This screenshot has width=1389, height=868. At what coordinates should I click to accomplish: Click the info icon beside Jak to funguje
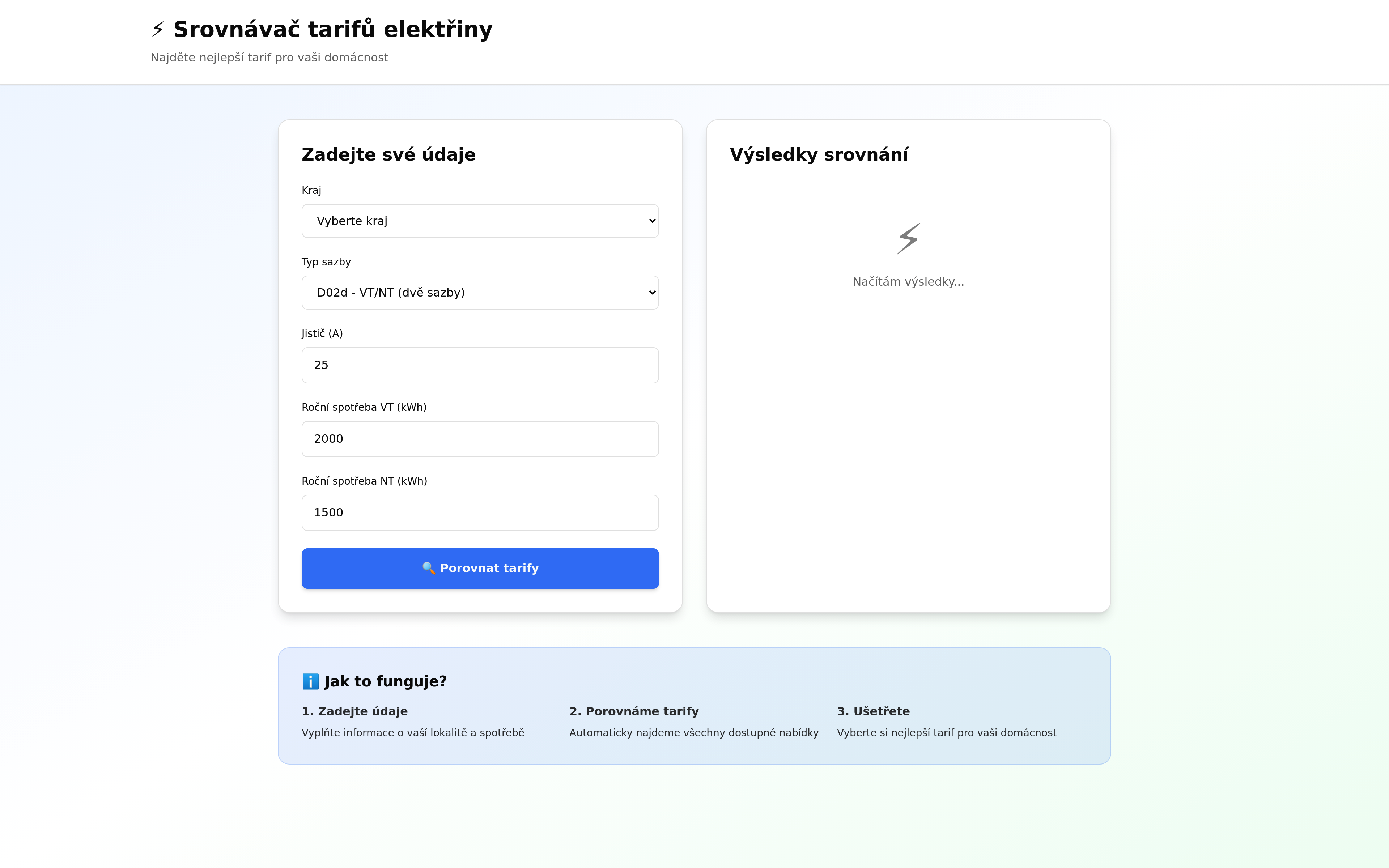point(310,681)
